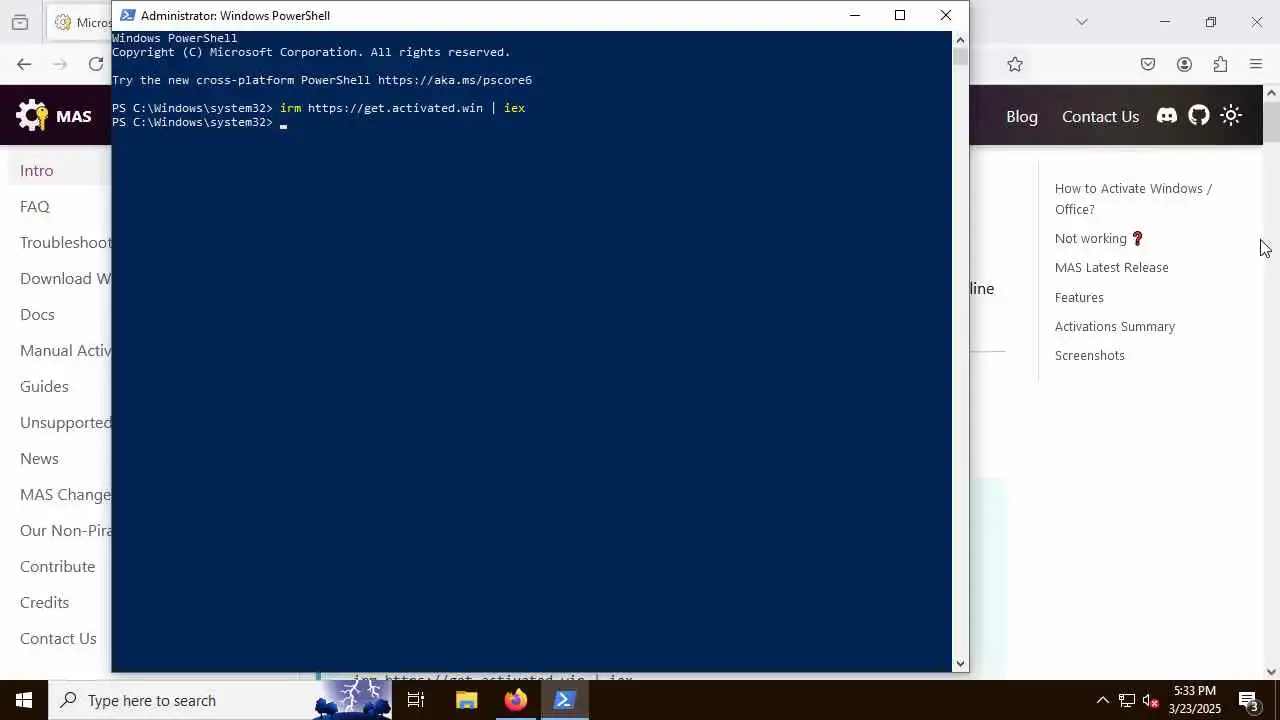This screenshot has width=1280, height=720.
Task: Toggle light/dark theme sun icon
Action: 1231,116
